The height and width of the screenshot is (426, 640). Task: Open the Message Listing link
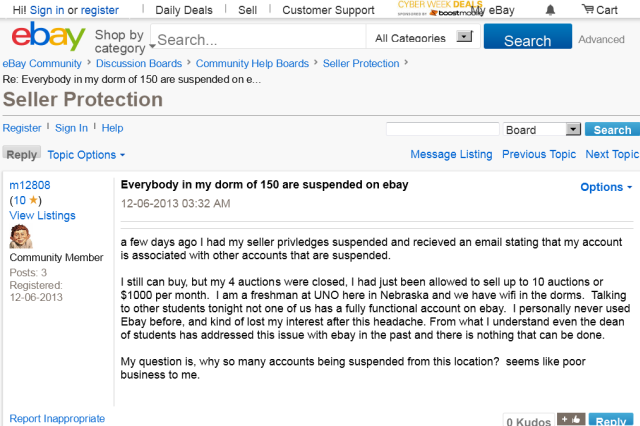coord(451,154)
